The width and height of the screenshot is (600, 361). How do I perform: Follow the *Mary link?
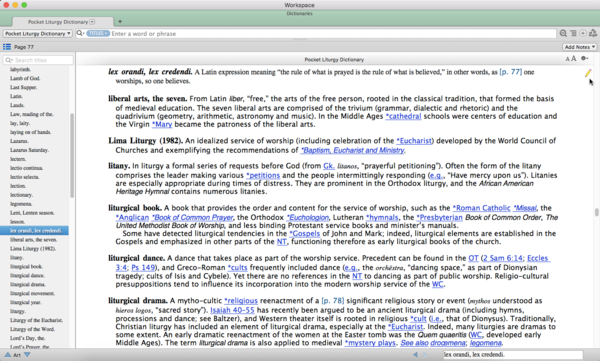[x=162, y=124]
